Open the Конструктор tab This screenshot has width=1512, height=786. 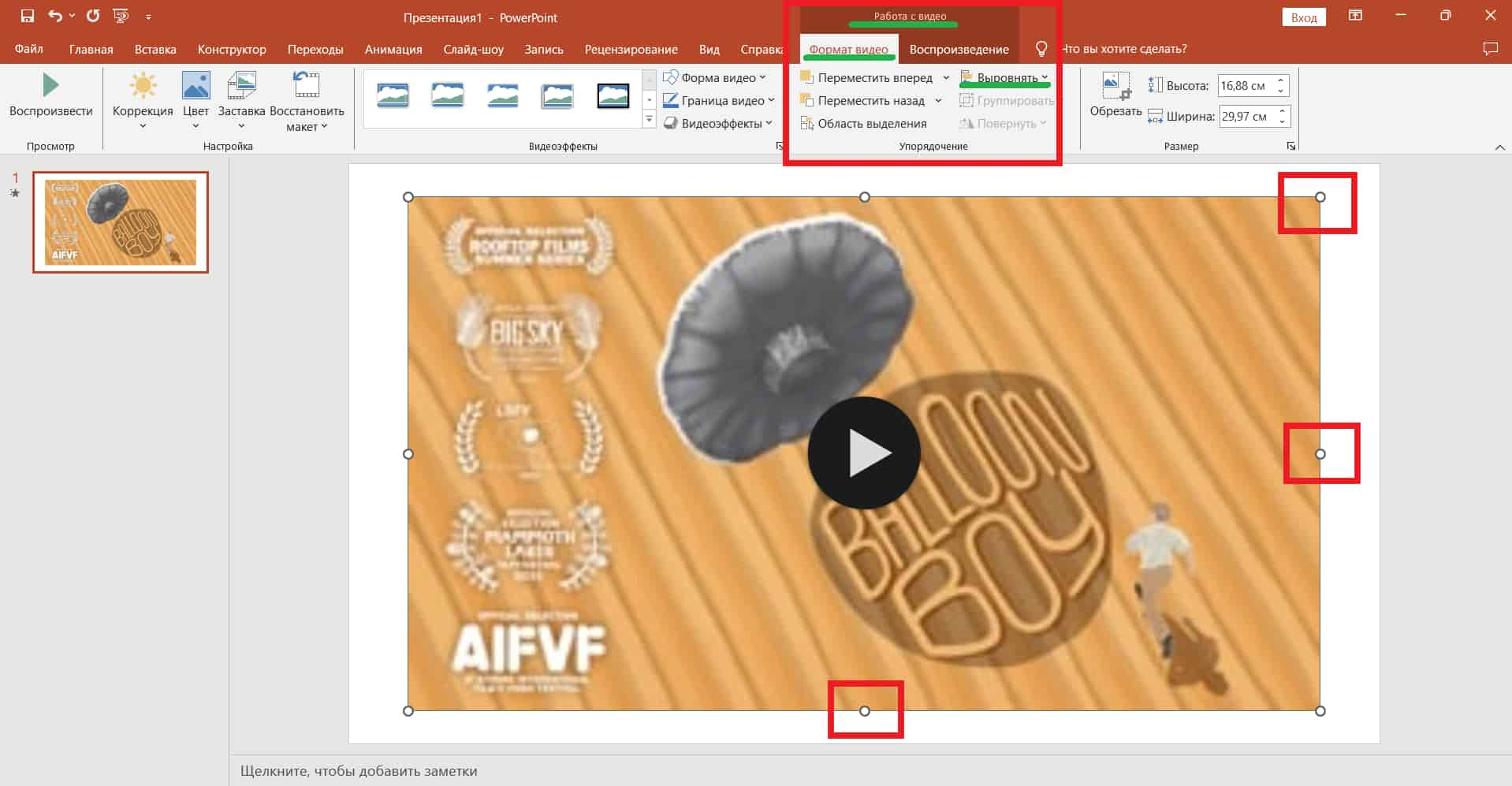(232, 49)
